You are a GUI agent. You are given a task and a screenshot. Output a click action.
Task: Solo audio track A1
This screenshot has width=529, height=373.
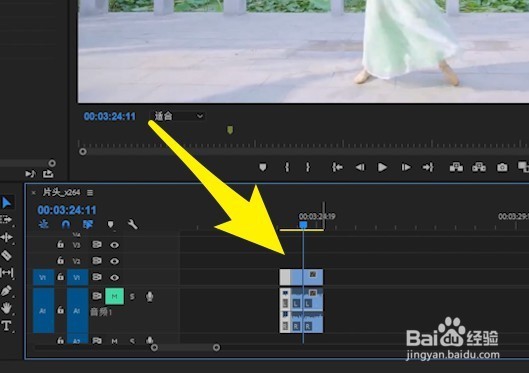click(x=132, y=296)
